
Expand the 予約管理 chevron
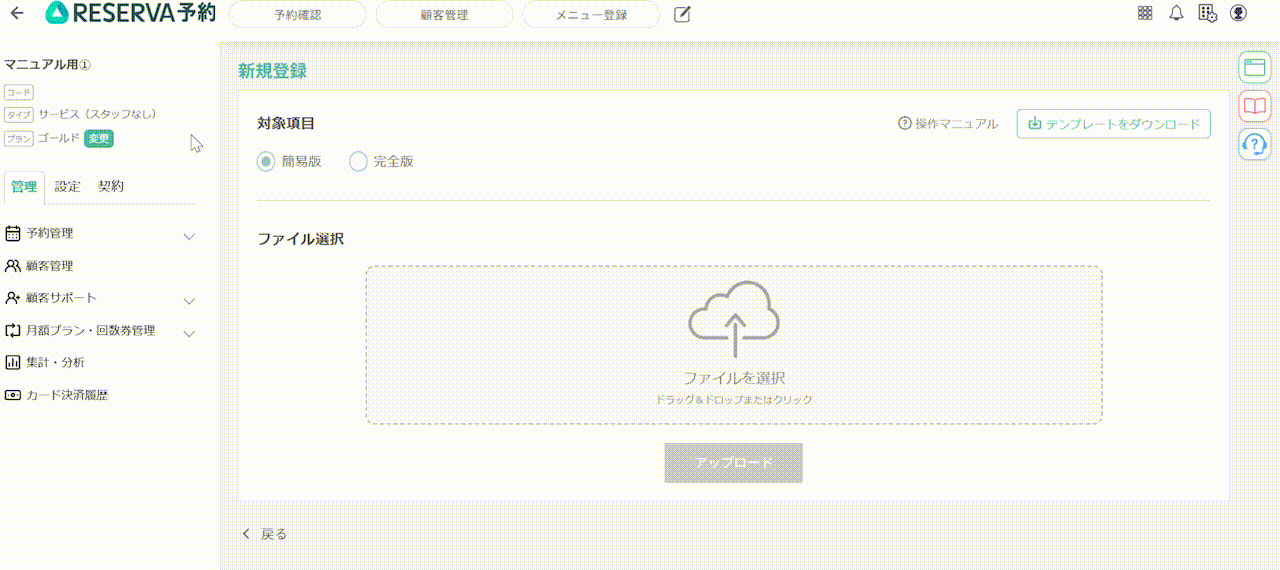point(190,236)
